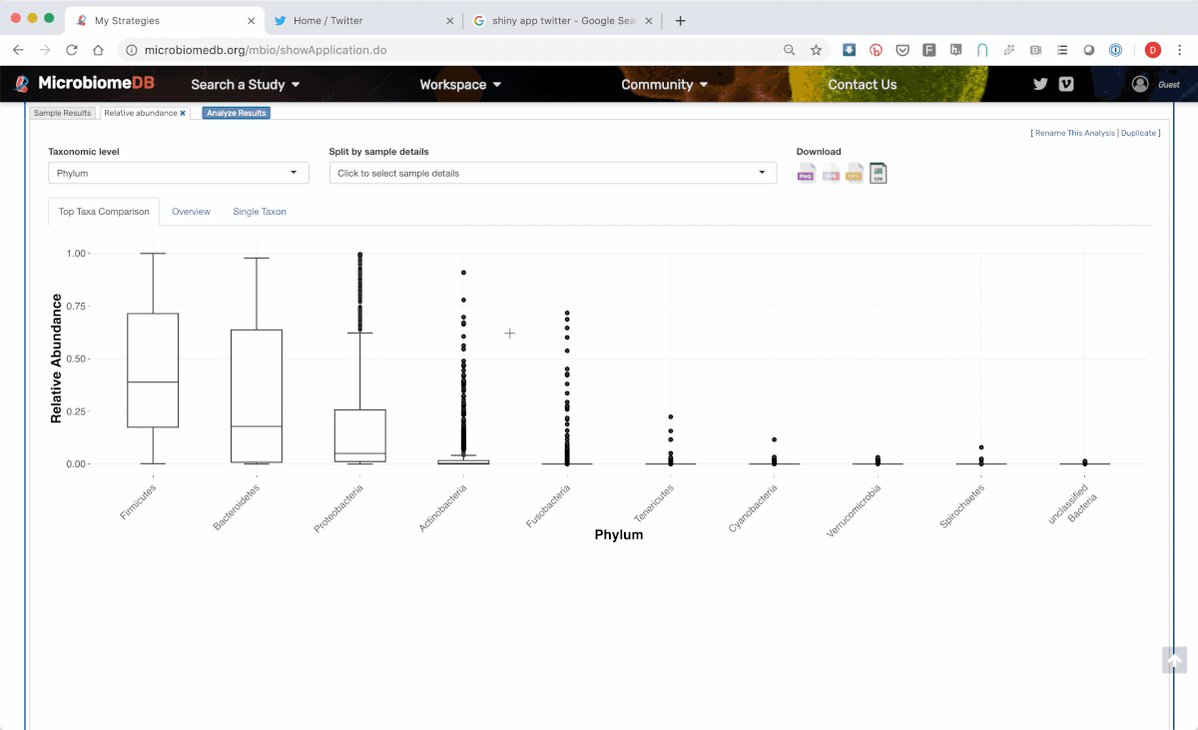
Task: Click the Fusobacteria axis label
Action: (548, 506)
